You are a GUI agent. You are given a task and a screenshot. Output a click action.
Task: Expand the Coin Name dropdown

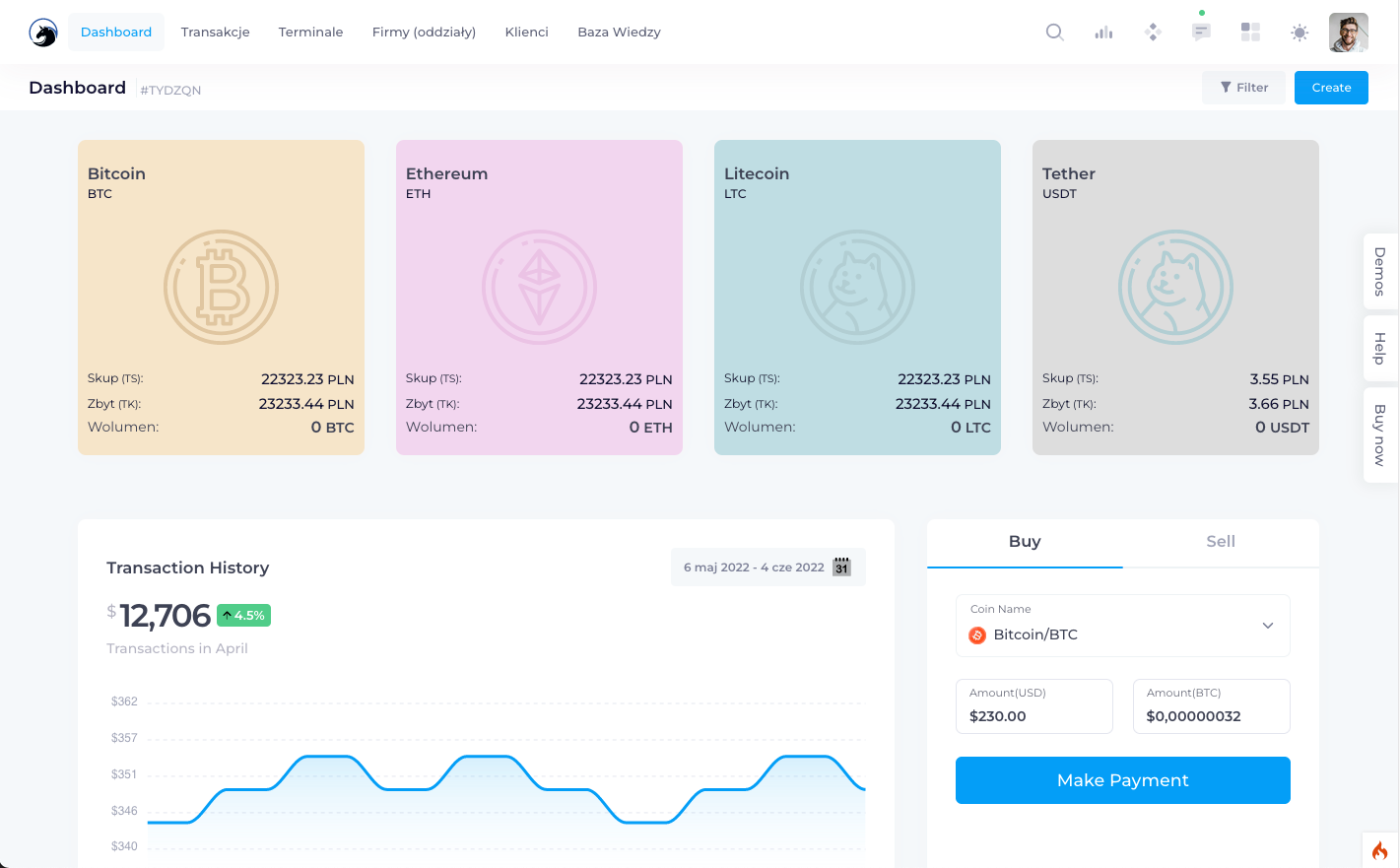(1123, 626)
